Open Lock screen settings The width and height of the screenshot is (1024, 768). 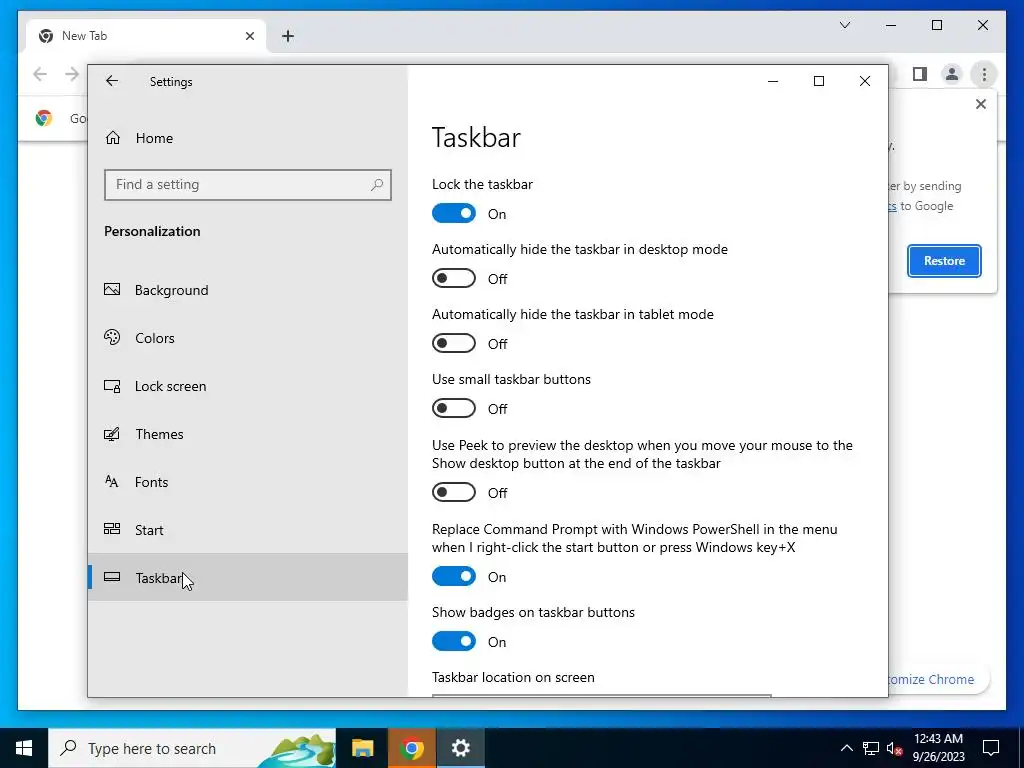(x=248, y=386)
